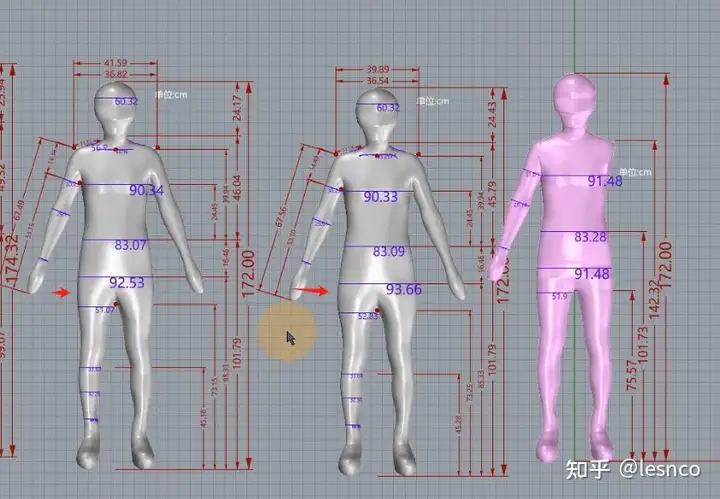Click the 60.32 head value on middle mannequin

[x=388, y=108]
